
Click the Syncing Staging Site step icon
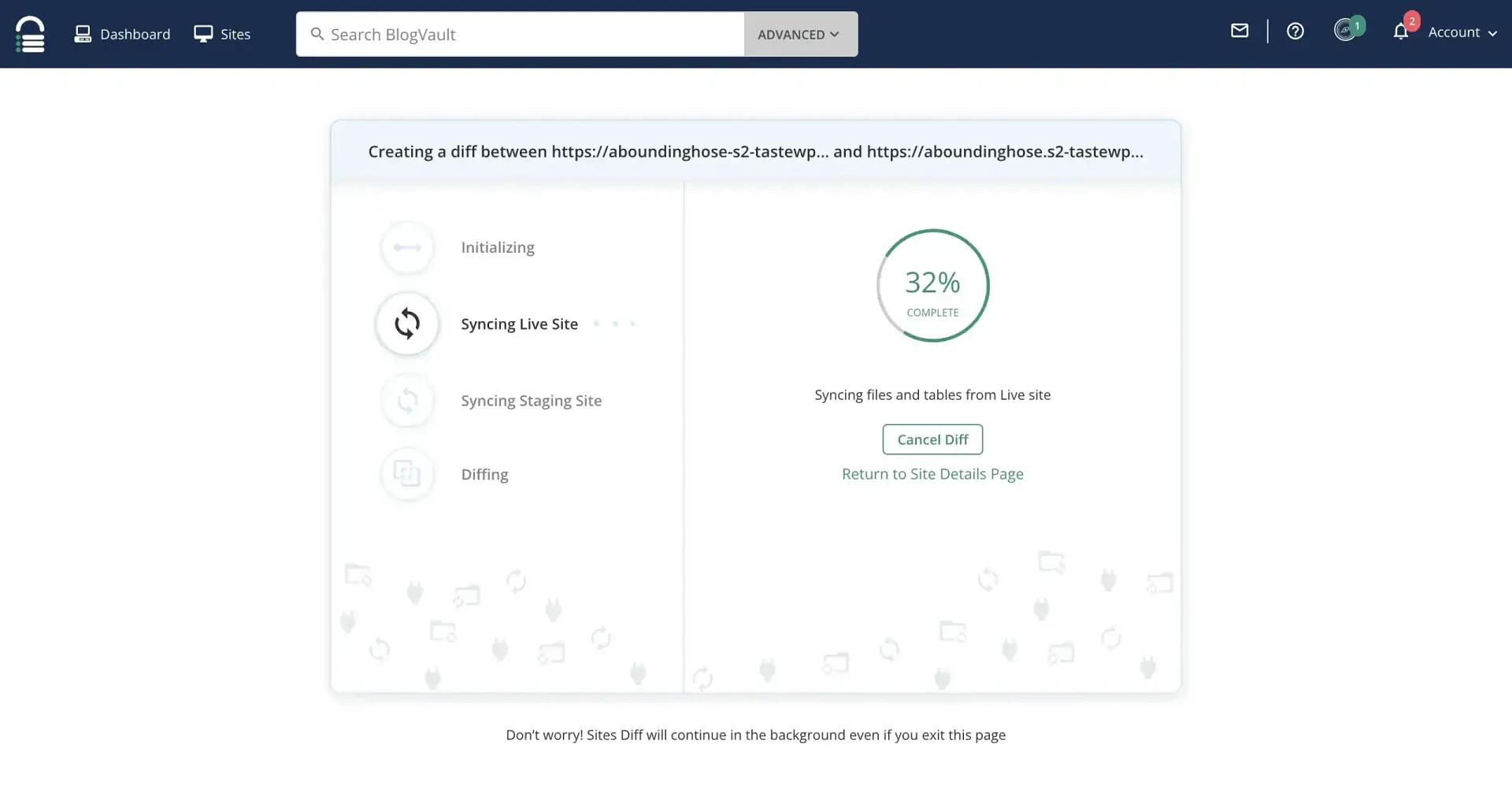pyautogui.click(x=407, y=401)
